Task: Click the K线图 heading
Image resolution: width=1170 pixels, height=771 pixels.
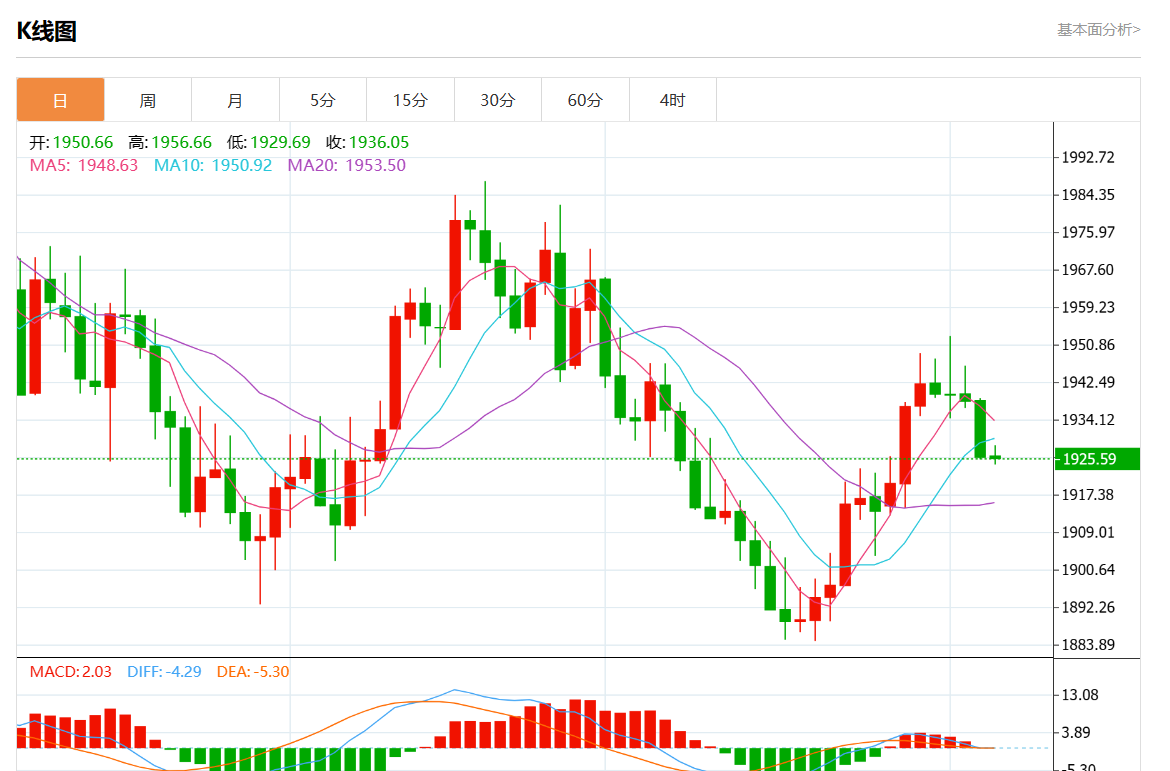Action: [x=46, y=31]
